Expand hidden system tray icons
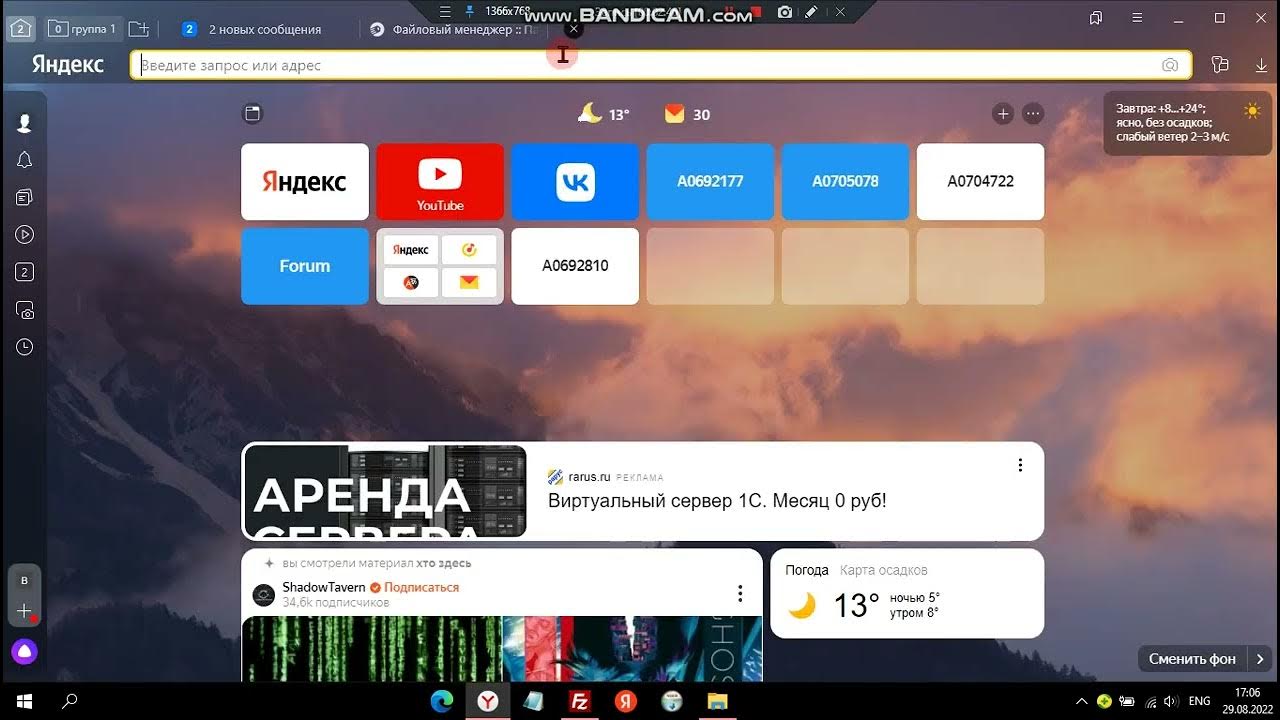This screenshot has height=720, width=1280. coord(1081,701)
